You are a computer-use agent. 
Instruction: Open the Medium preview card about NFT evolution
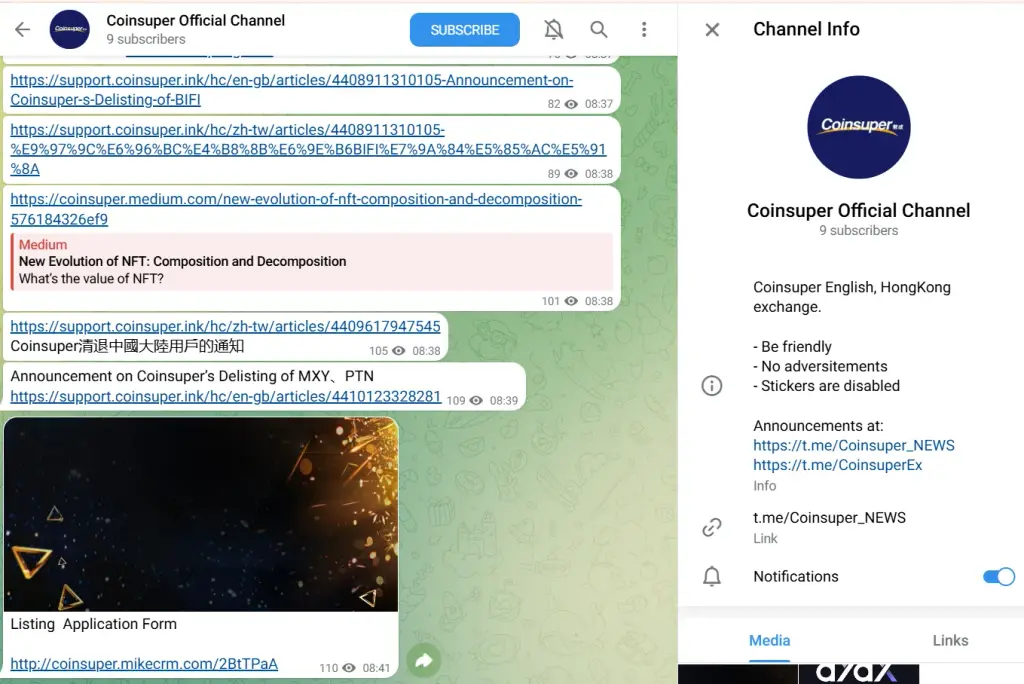coord(312,261)
